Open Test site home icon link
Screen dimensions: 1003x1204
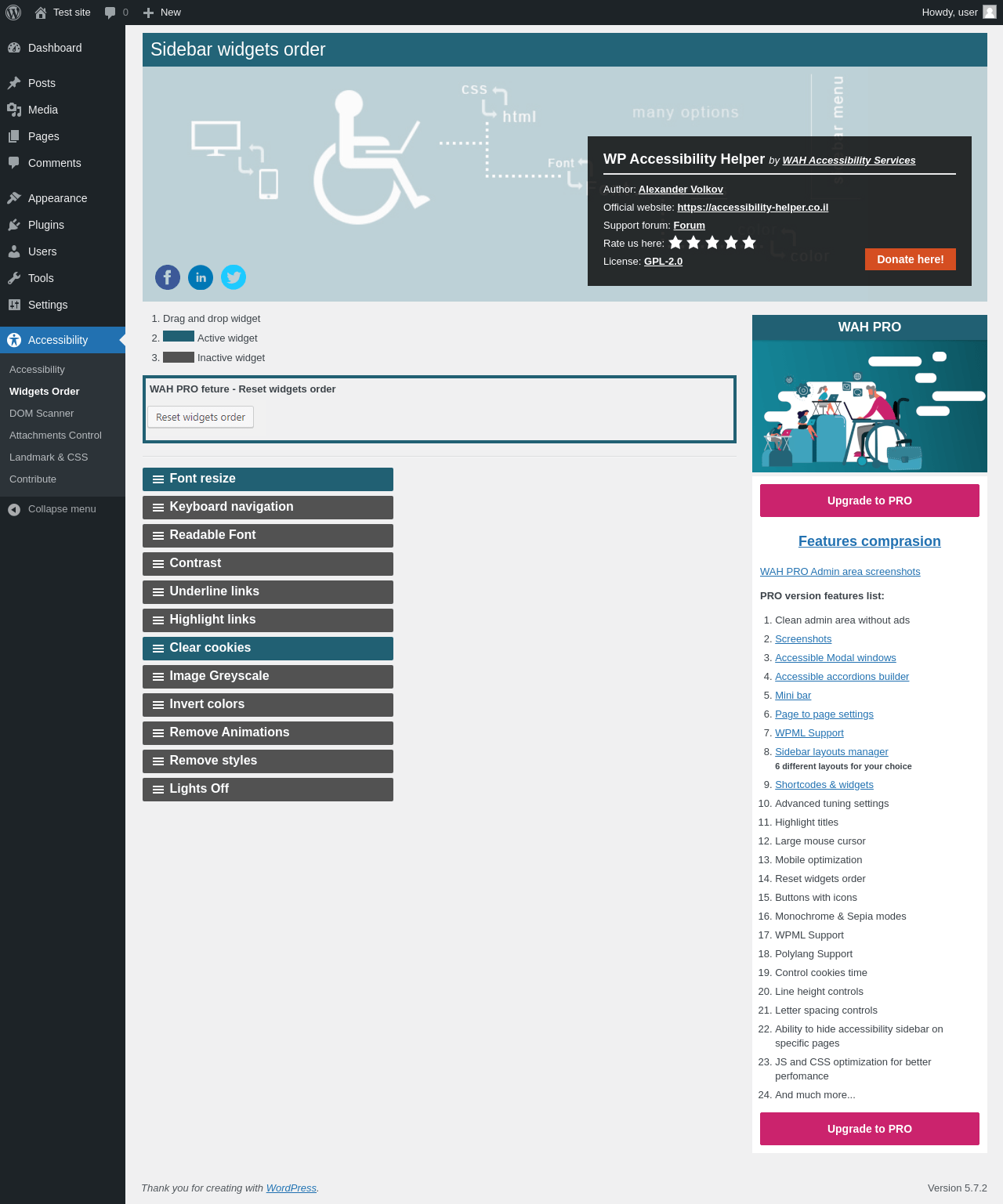[41, 13]
